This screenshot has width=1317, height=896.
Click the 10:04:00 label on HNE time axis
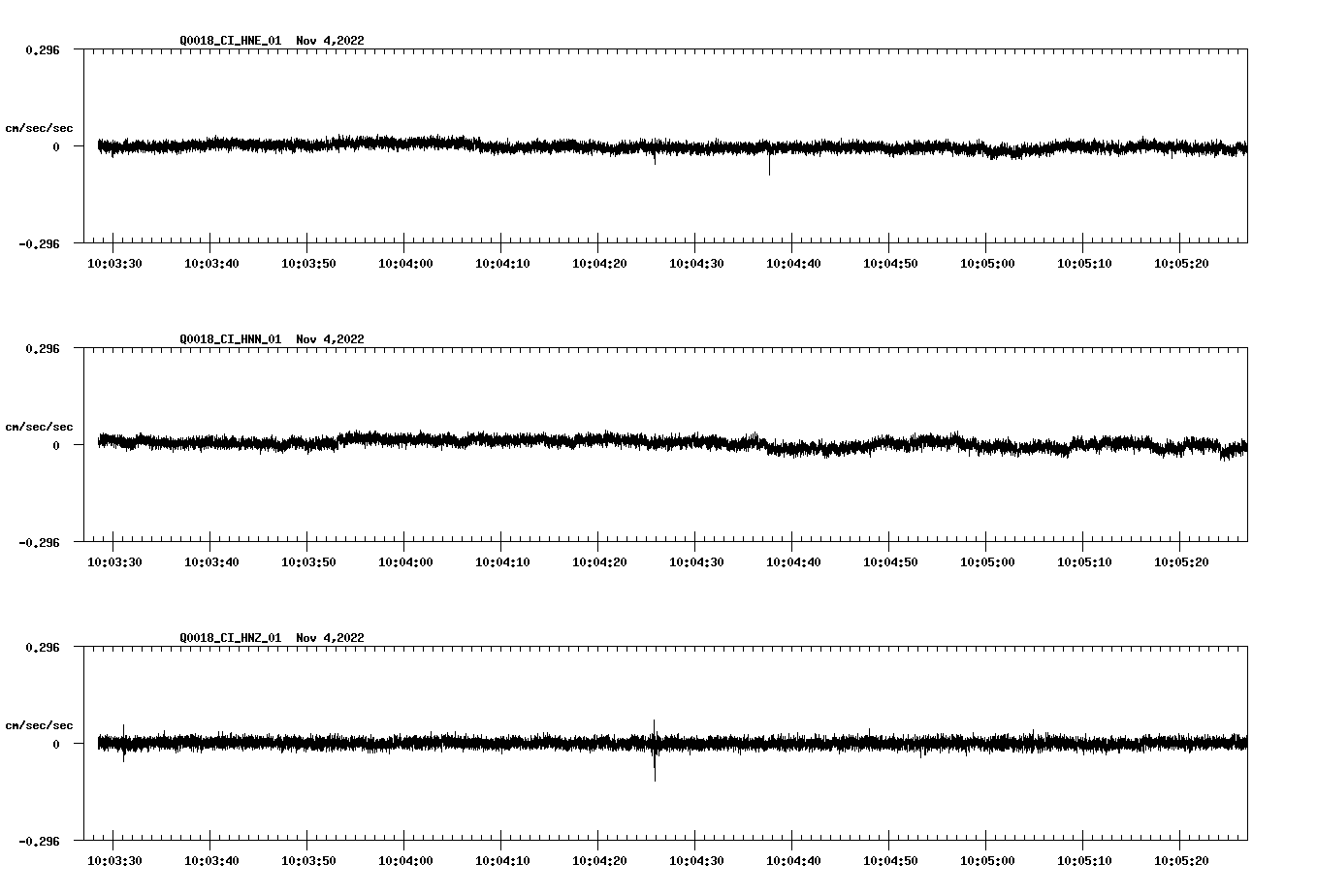(404, 264)
